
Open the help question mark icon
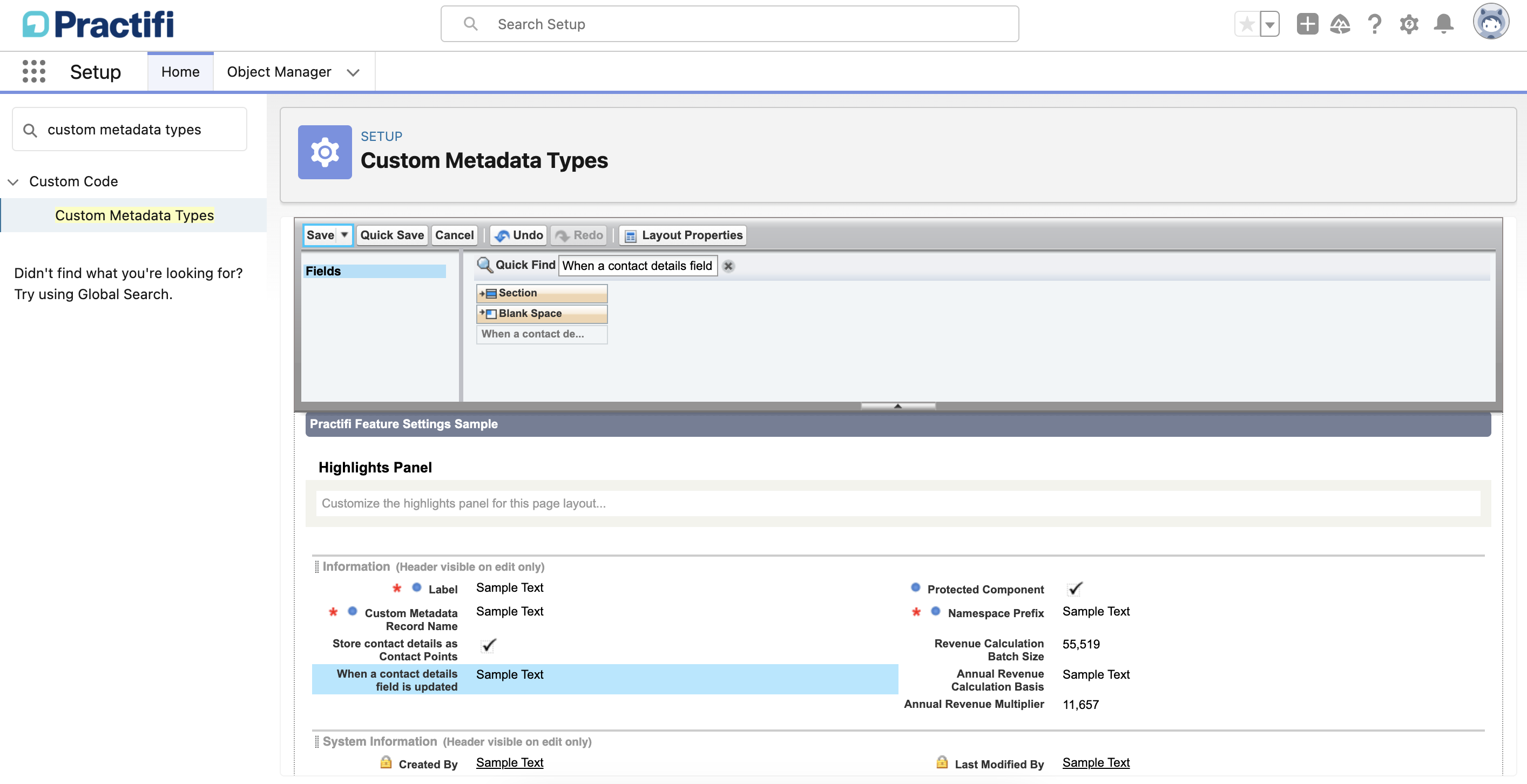pyautogui.click(x=1375, y=24)
